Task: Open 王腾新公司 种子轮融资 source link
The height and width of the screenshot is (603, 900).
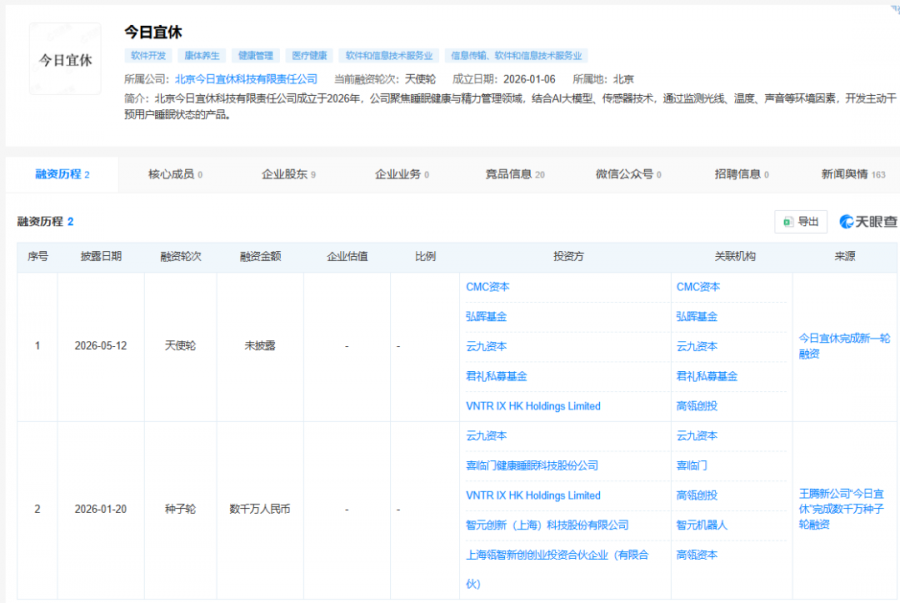Action: coord(841,509)
